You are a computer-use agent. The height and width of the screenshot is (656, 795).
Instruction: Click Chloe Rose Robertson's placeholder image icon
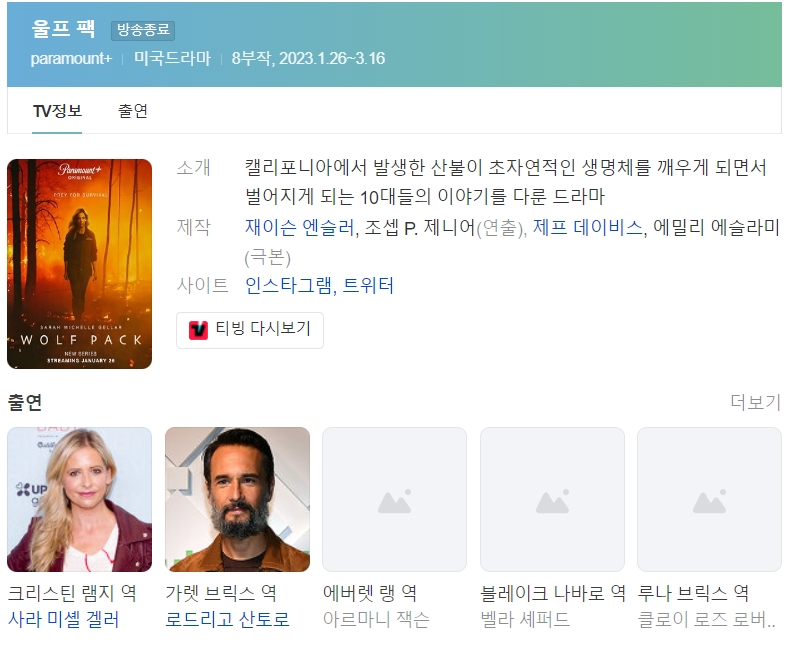[x=709, y=500]
